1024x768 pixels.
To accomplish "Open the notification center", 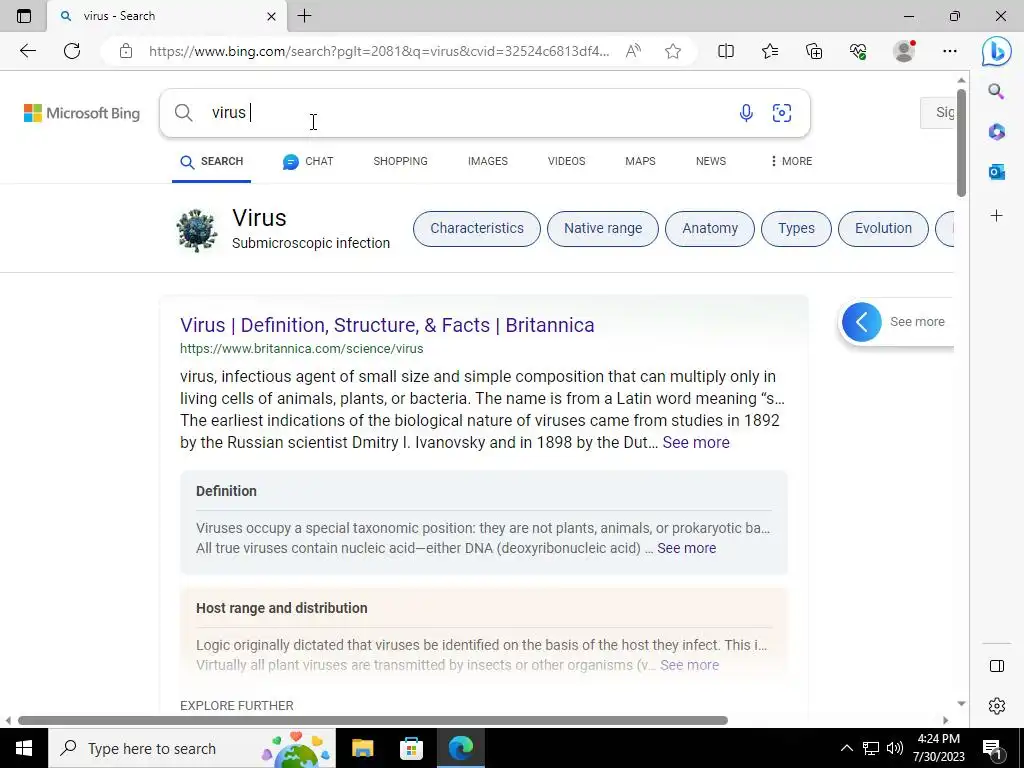I will pyautogui.click(x=993, y=748).
